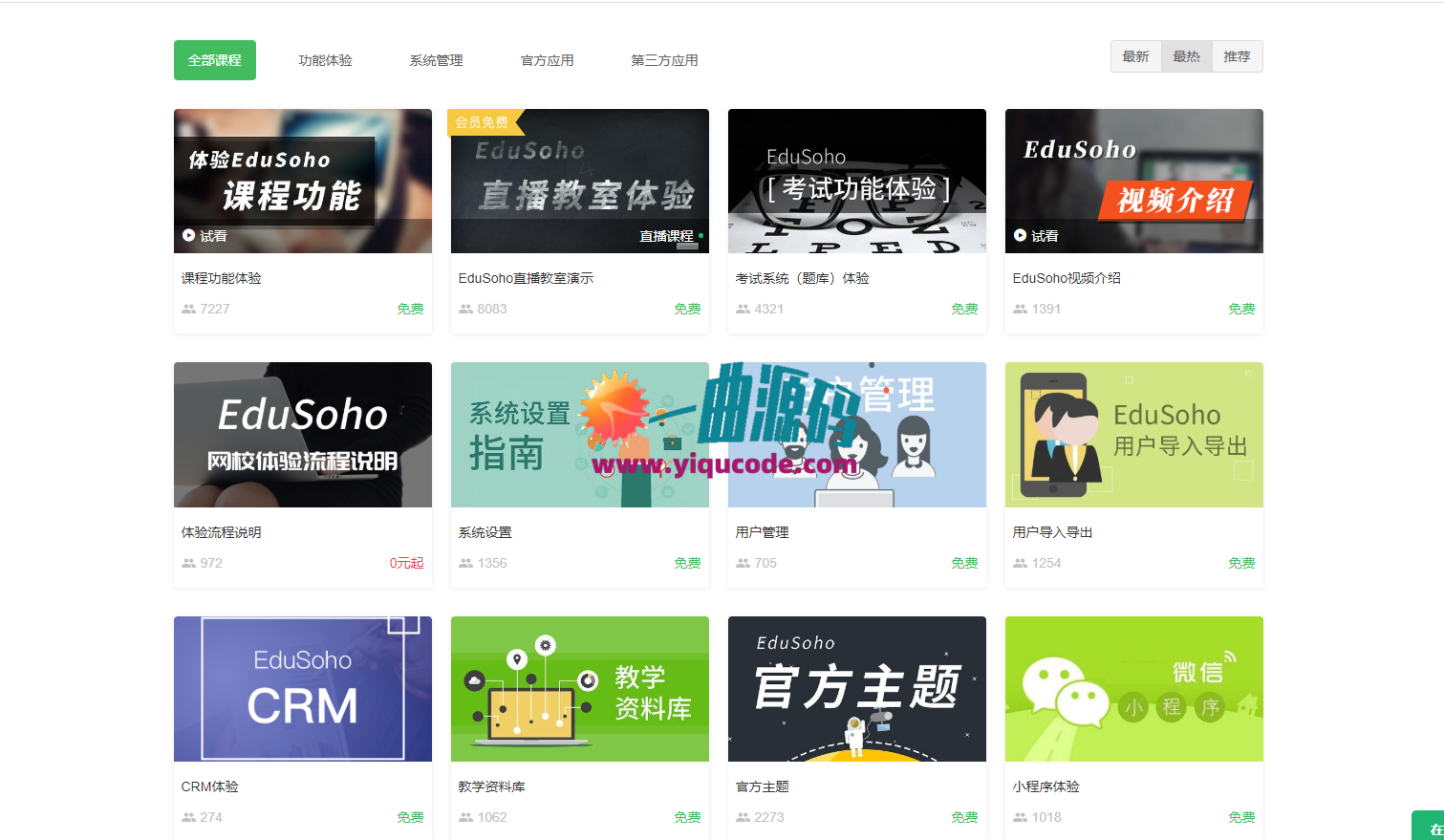Click EduSoho视频介绍 title link

(1067, 278)
